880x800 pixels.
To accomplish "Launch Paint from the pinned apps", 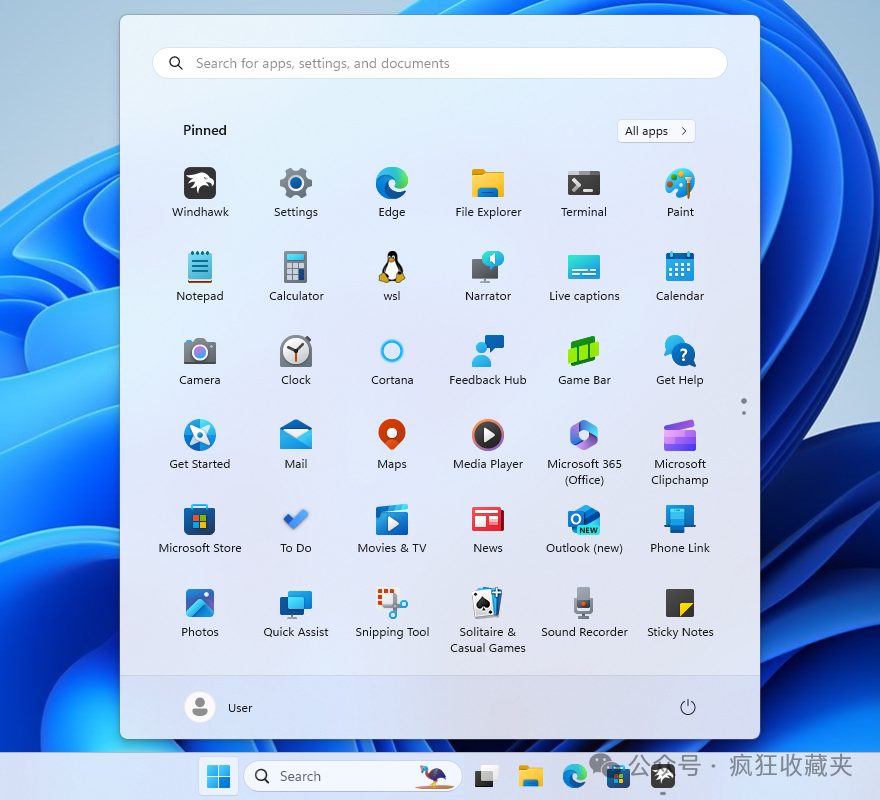I will point(679,184).
